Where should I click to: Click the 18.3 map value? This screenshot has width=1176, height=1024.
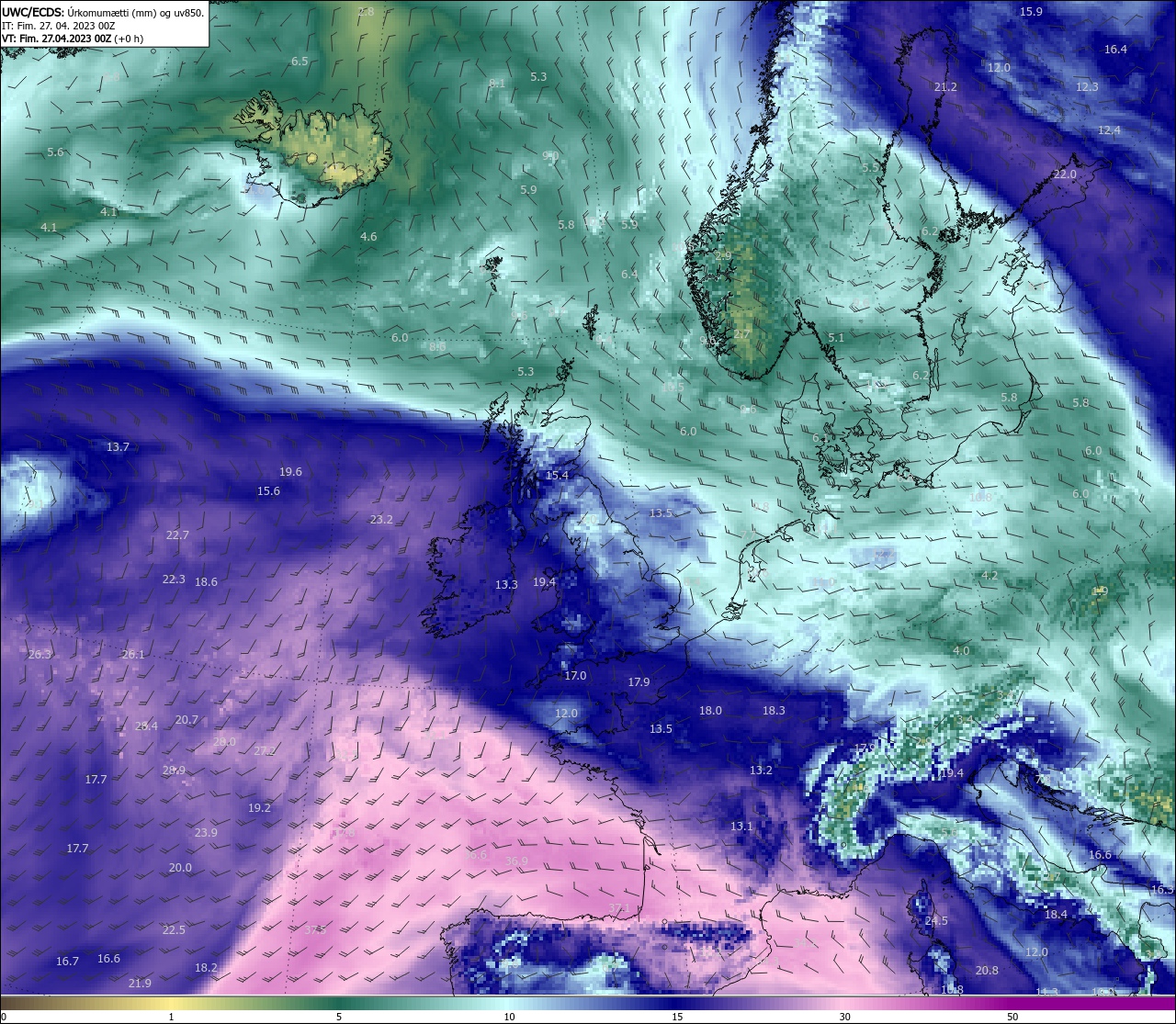tap(774, 711)
